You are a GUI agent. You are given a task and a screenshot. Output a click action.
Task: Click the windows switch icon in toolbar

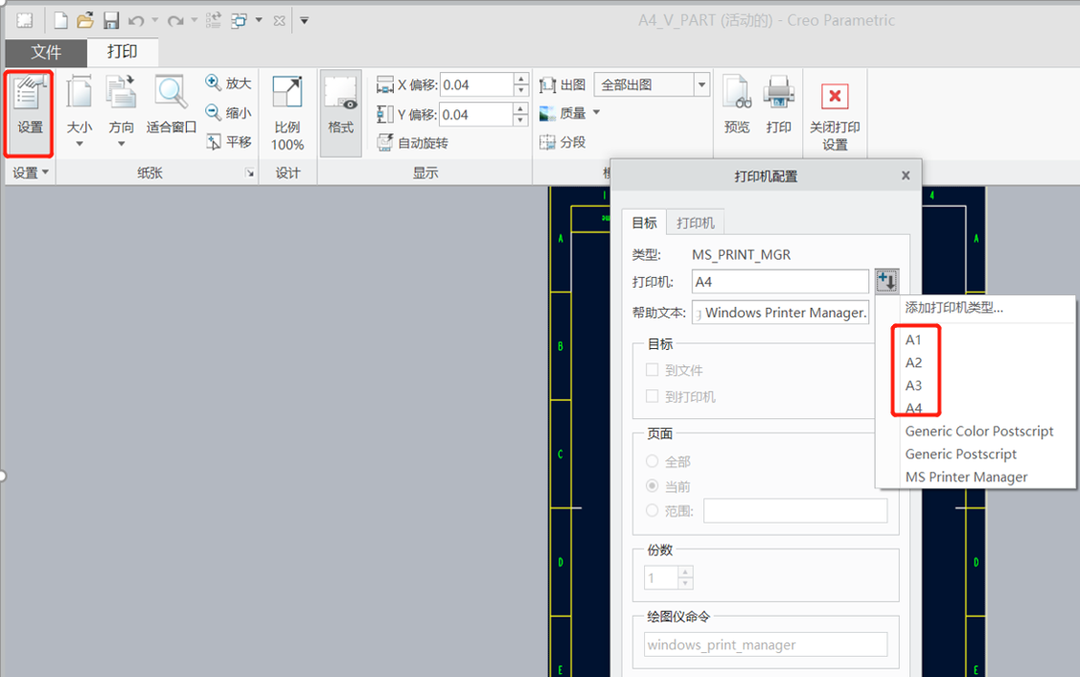tap(239, 21)
